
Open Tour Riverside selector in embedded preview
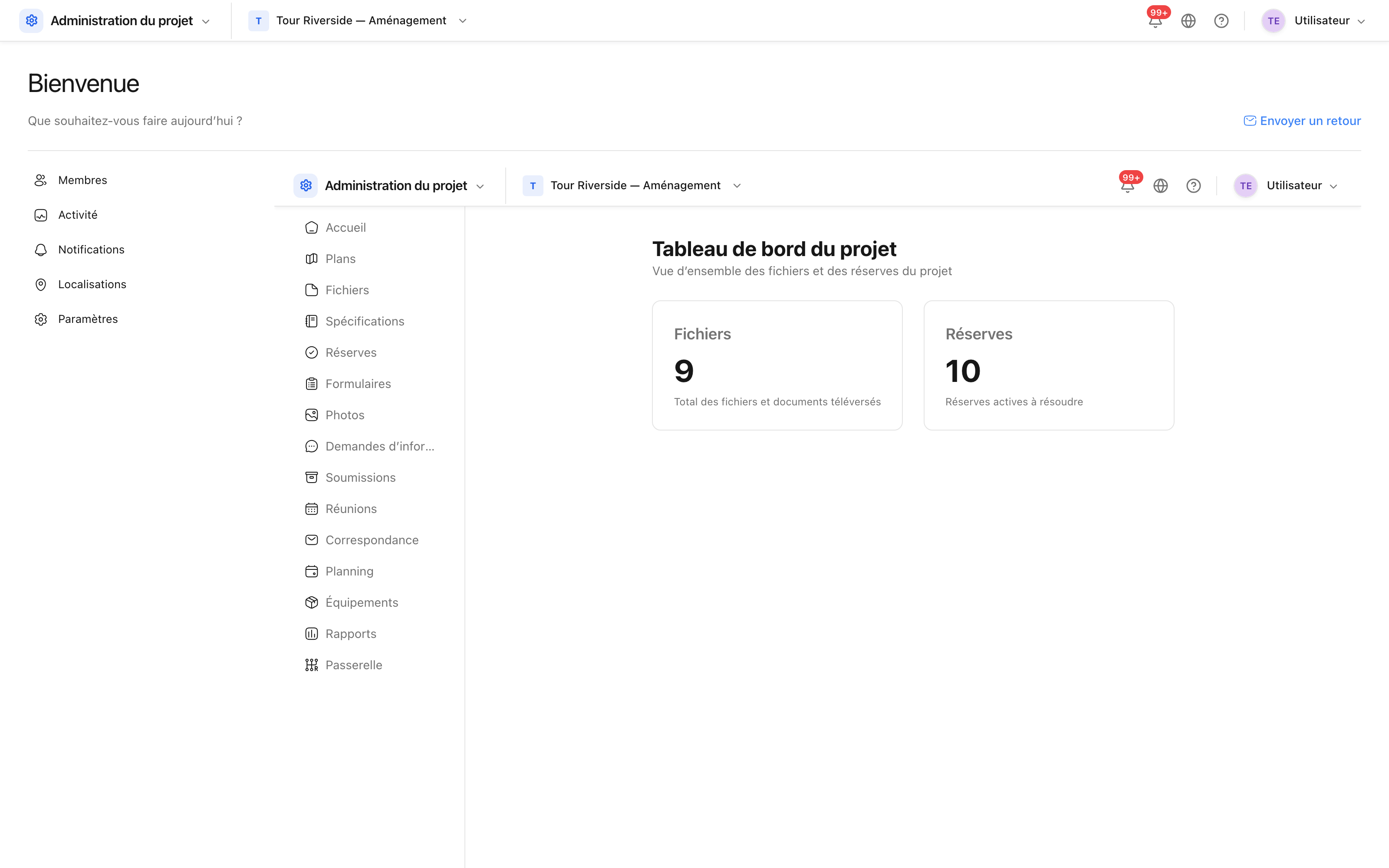[632, 186]
